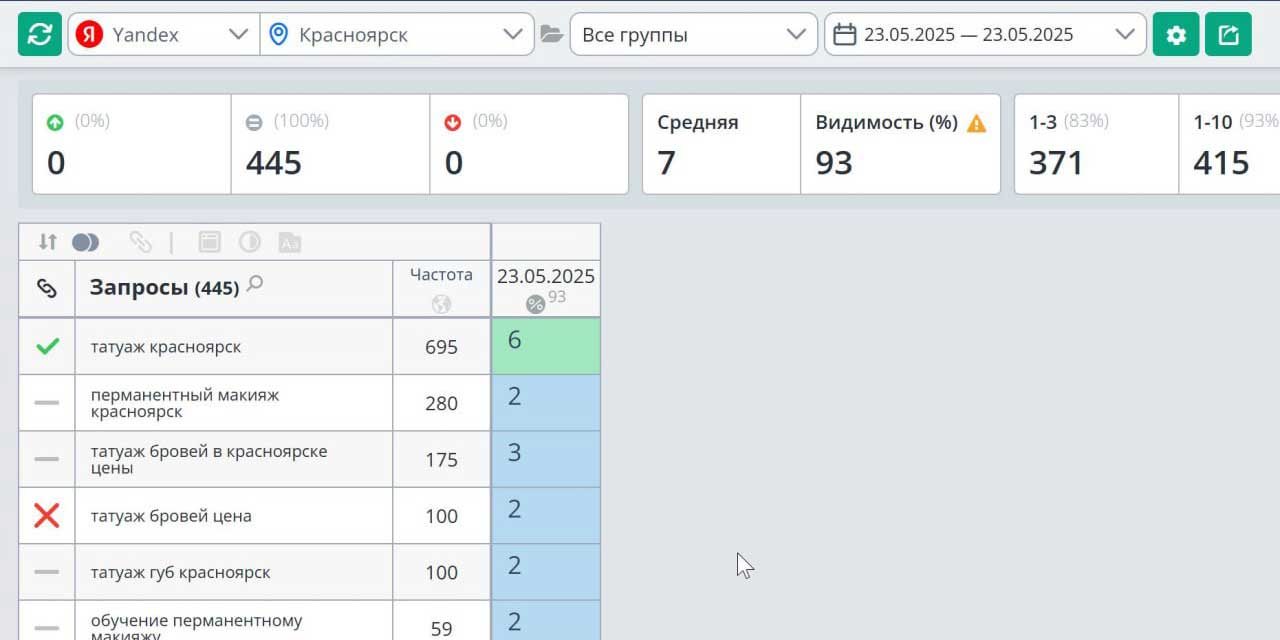The width and height of the screenshot is (1280, 640).
Task: Expand the Красноярск region dropdown
Action: tap(397, 35)
